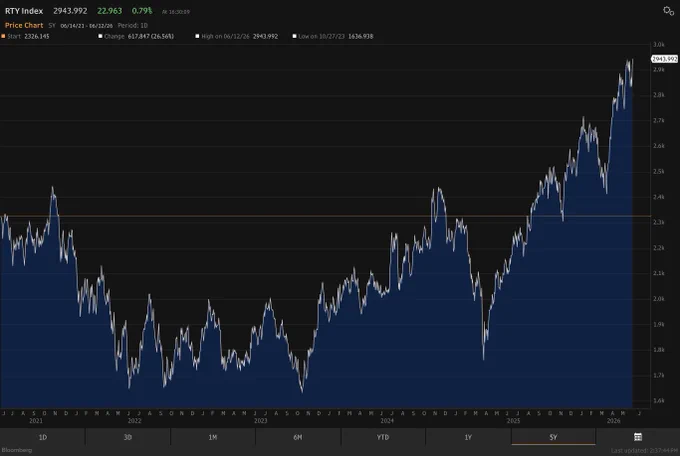Screen dimensions: 680x456
Task: Open chart settings gear icon
Action: coord(668,11)
